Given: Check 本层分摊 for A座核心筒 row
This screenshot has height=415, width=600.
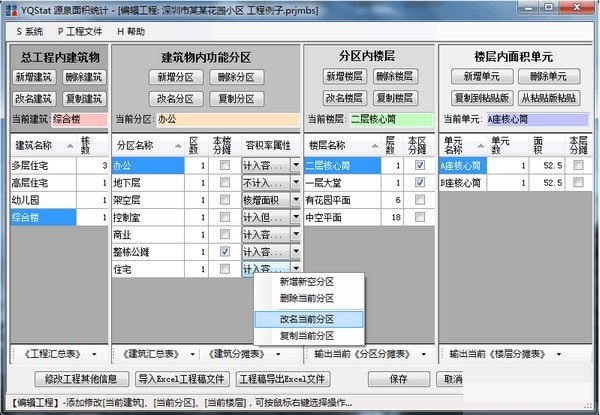Looking at the screenshot, I should tap(578, 165).
